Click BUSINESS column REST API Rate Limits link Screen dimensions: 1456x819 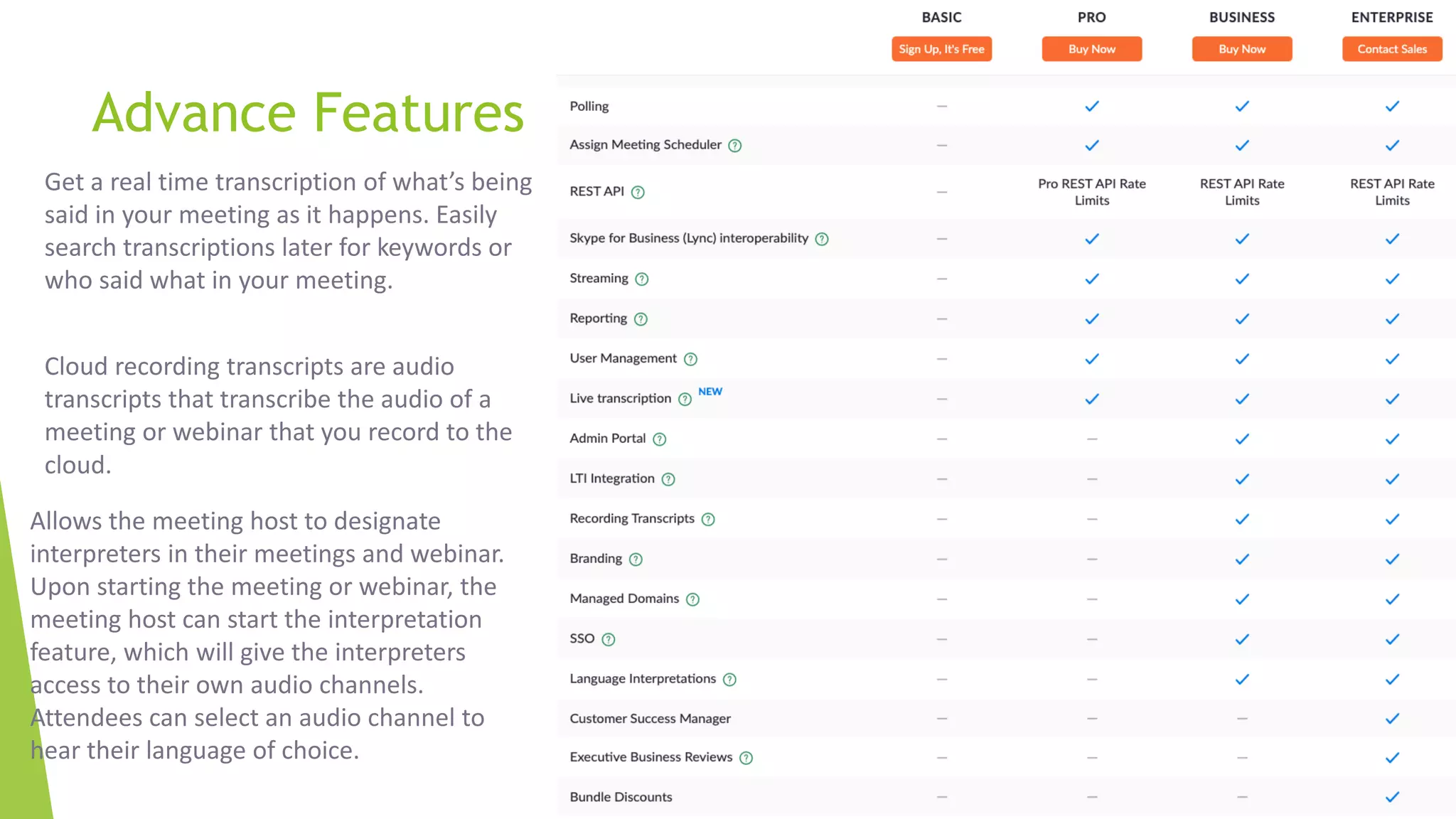(x=1242, y=192)
